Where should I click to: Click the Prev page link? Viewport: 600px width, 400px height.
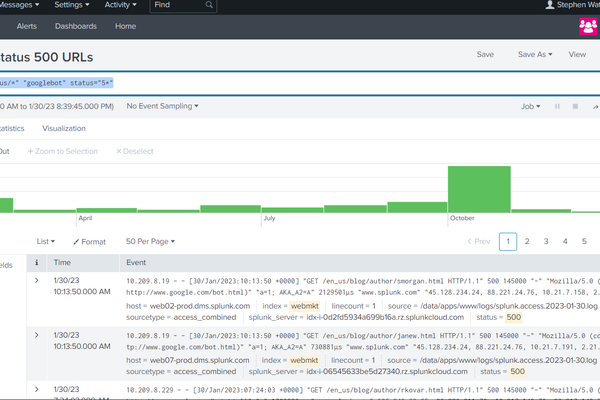coord(479,242)
